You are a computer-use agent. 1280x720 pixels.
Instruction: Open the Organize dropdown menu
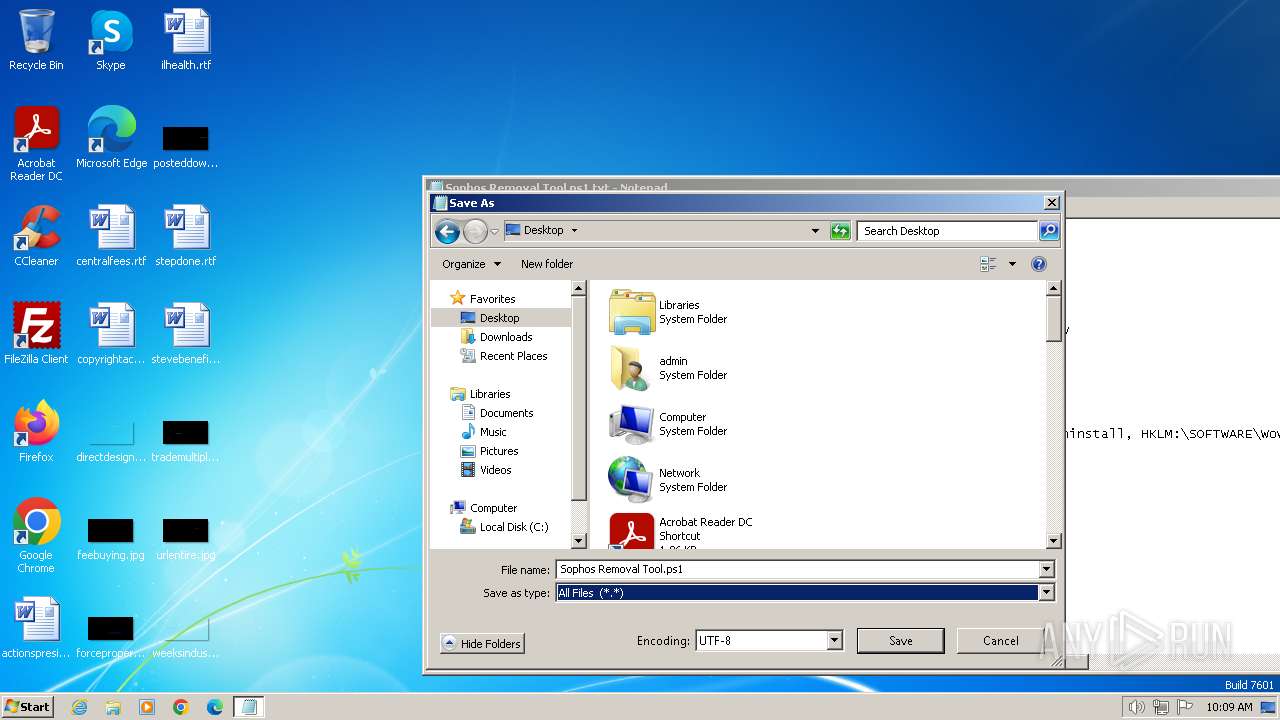(x=471, y=264)
